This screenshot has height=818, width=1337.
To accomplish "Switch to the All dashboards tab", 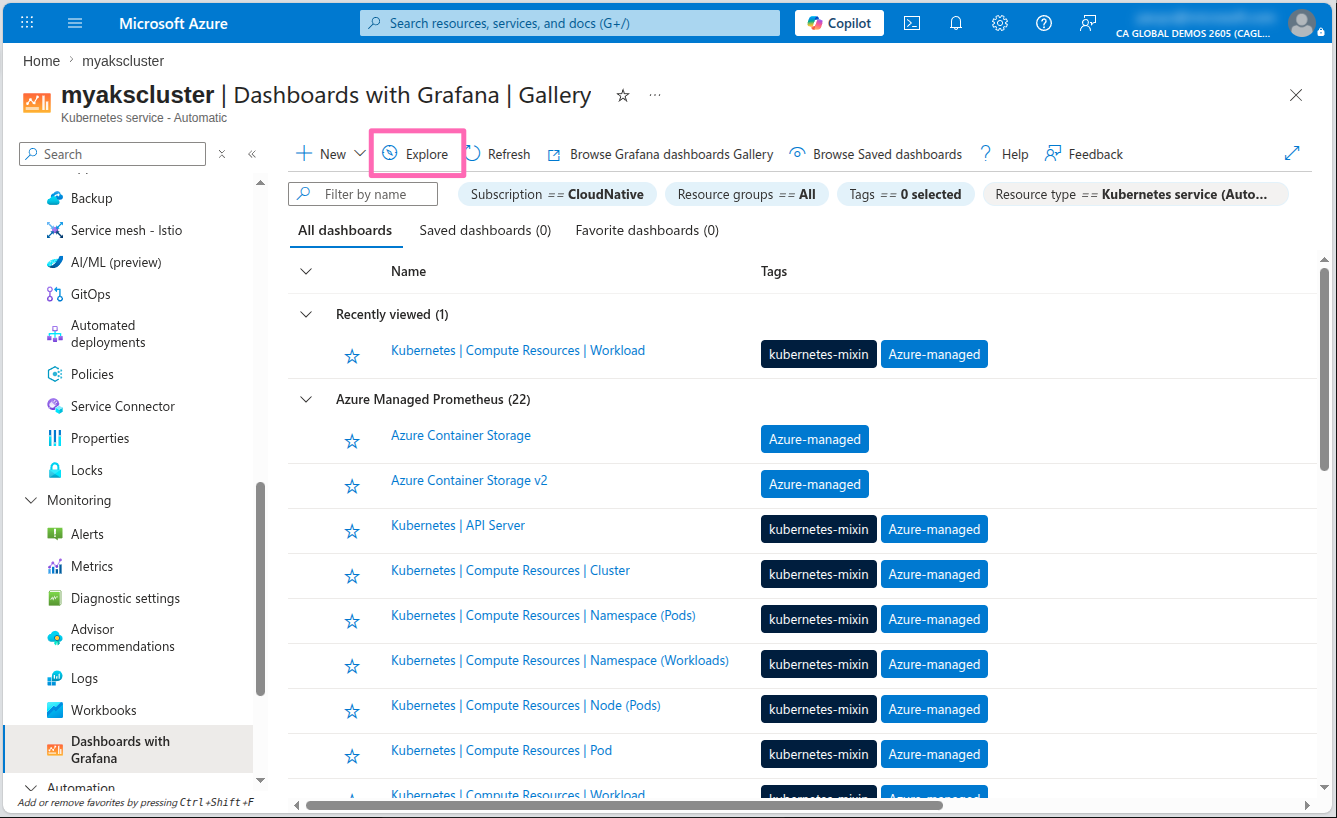I will tap(345, 230).
